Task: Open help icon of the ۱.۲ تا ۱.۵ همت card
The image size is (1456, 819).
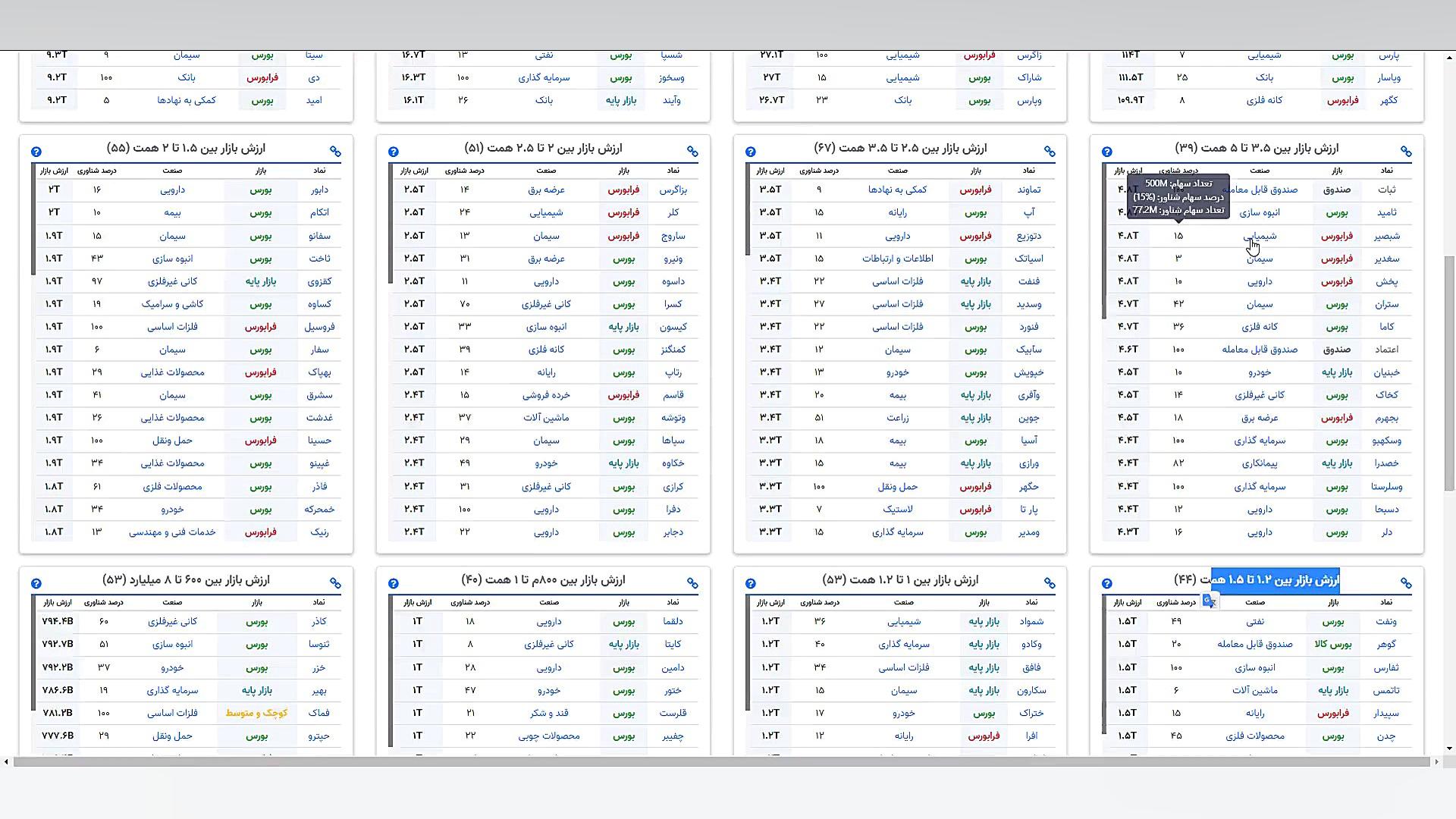Action: pyautogui.click(x=1107, y=583)
